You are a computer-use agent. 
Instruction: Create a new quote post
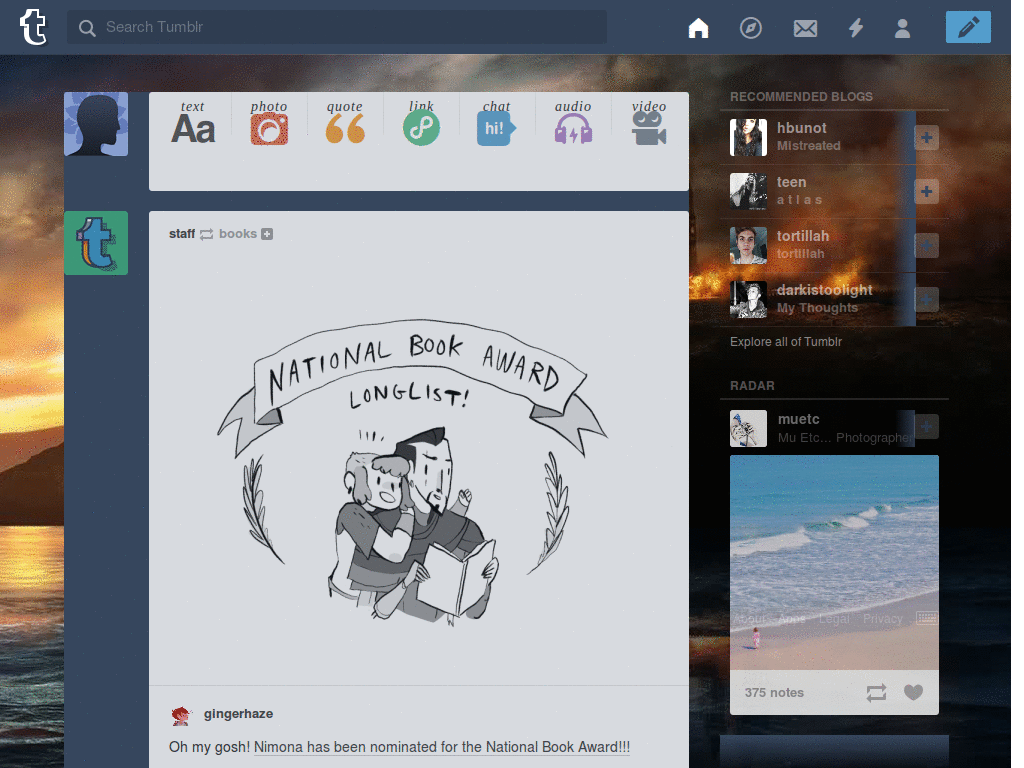coord(345,123)
